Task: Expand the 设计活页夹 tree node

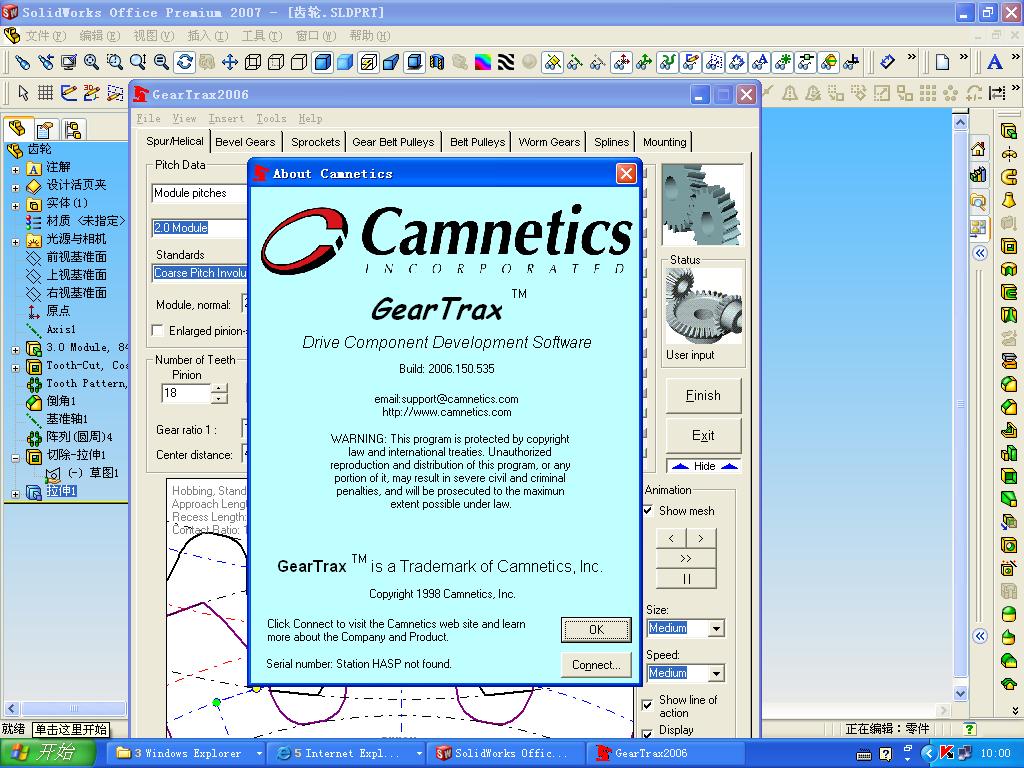Action: (x=16, y=188)
